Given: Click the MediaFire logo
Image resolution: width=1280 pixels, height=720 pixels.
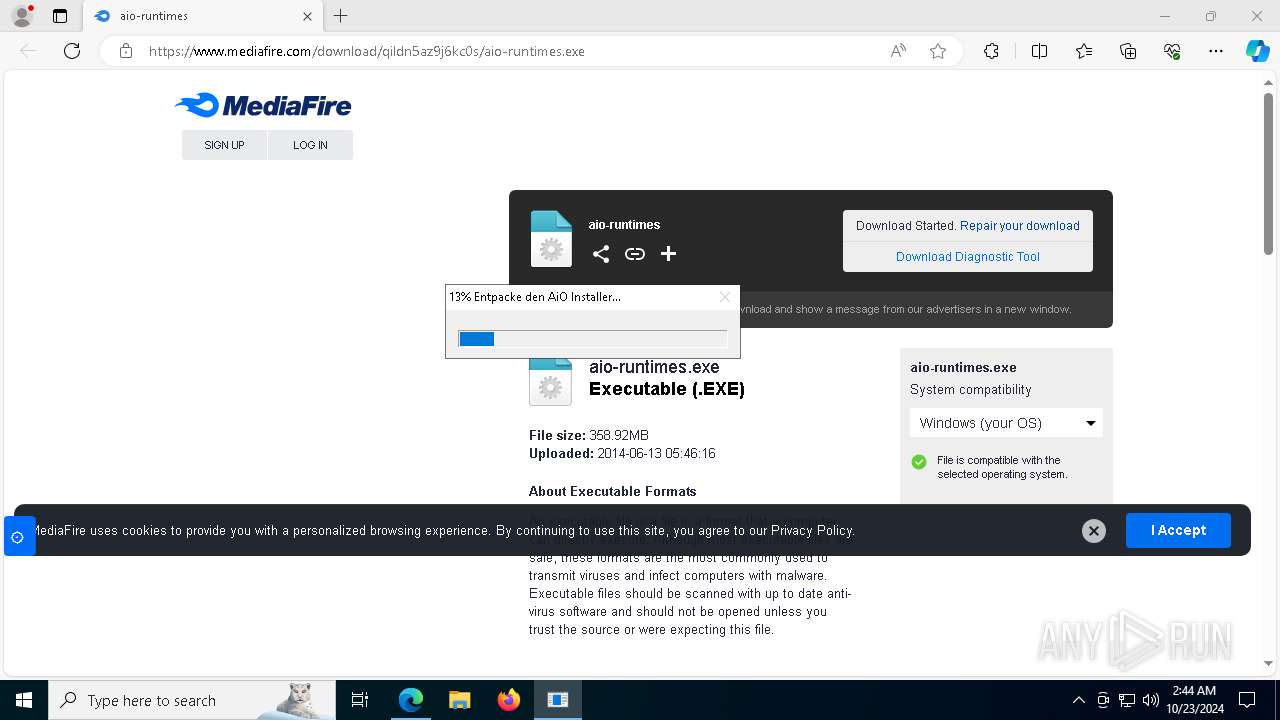Looking at the screenshot, I should [263, 105].
